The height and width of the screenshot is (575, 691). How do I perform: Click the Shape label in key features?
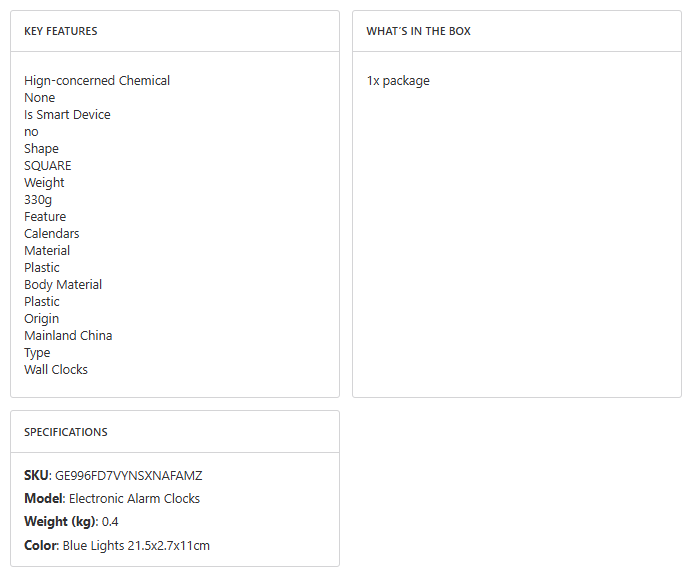tap(42, 149)
